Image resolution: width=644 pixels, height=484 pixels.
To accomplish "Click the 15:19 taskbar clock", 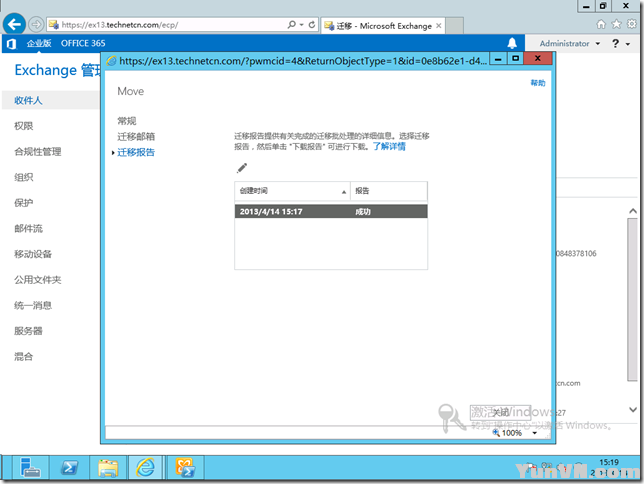I will (x=609, y=462).
